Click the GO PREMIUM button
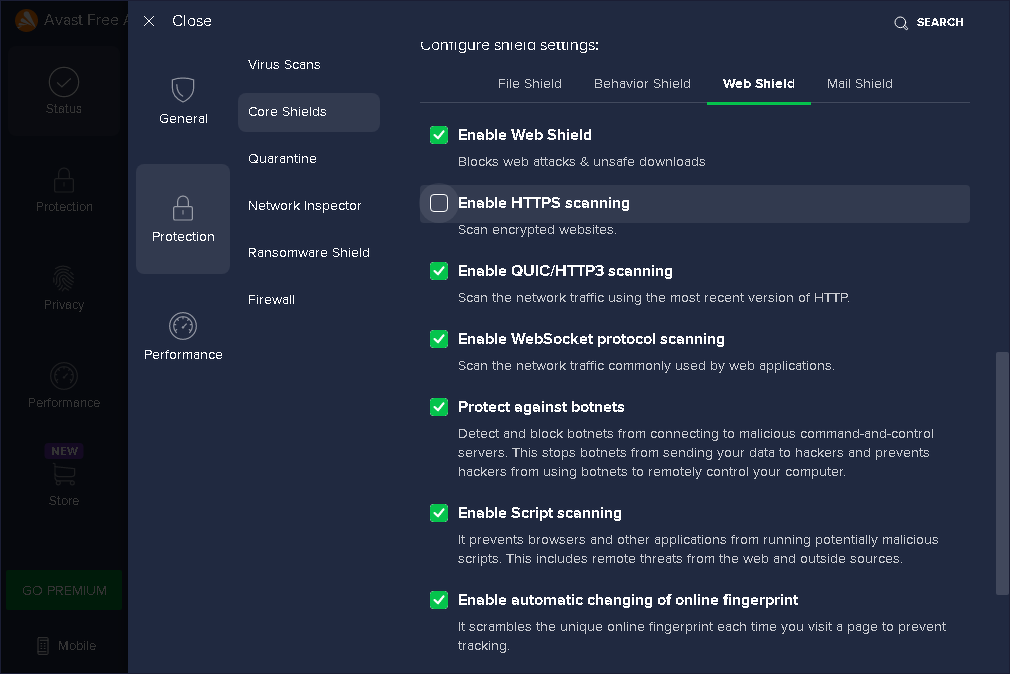Viewport: 1010px width, 674px height. pos(64,590)
